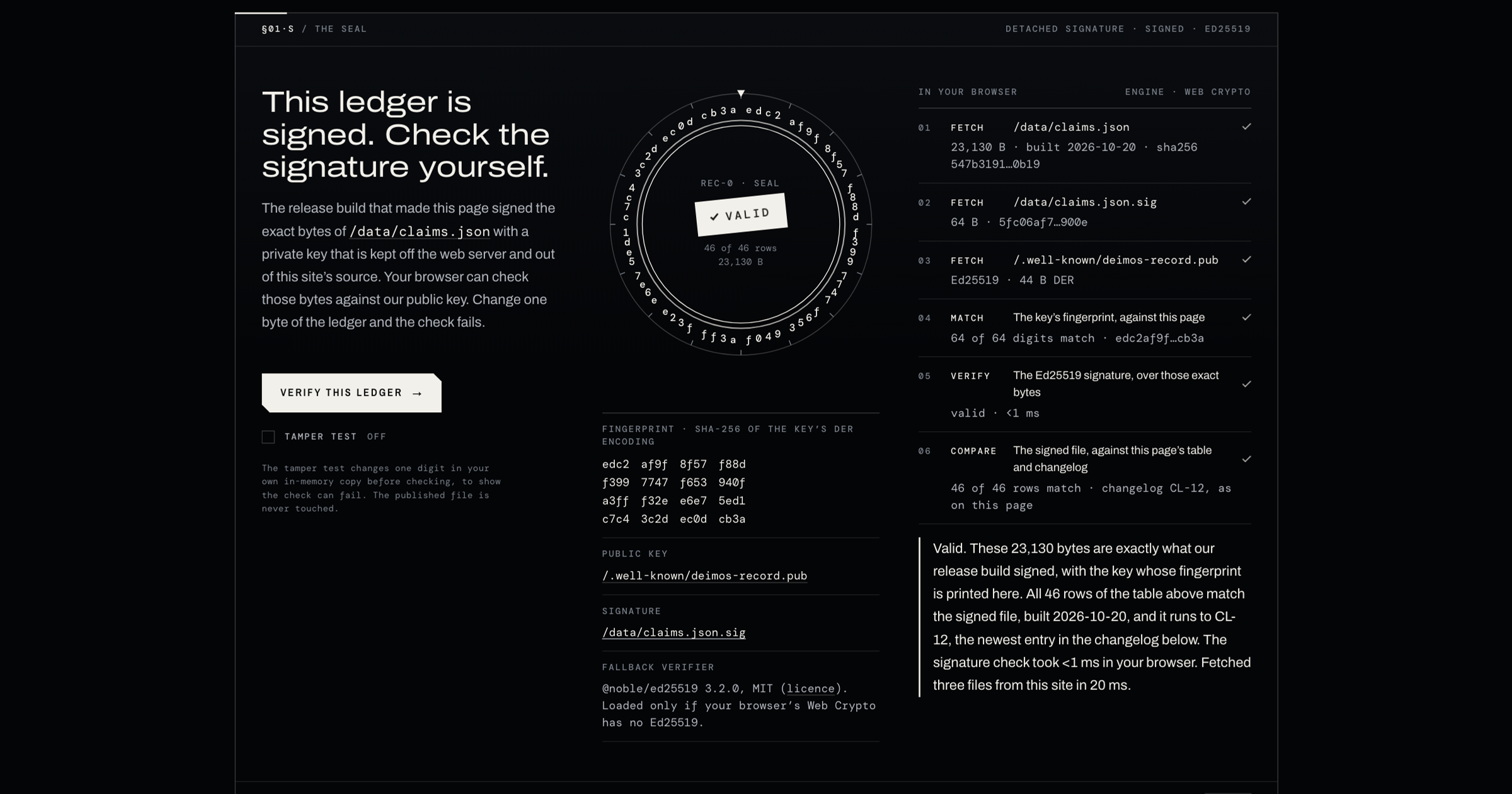Click the VALID stamp inside the seal
The image size is (1512, 794).
(x=741, y=214)
